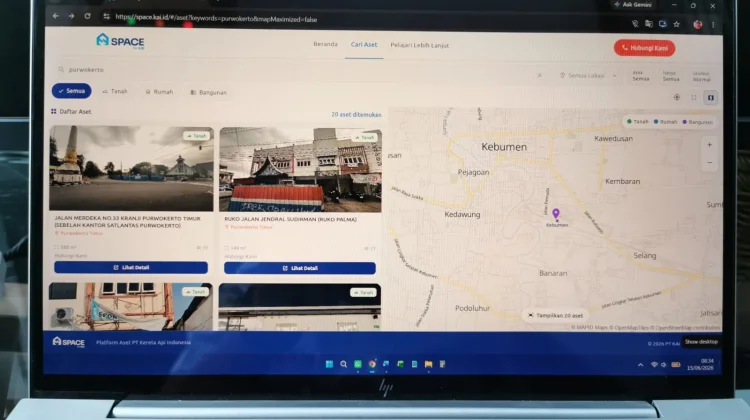Screen dimensions: 750x420
Task: Zoom out the map with minus
Action: point(709,163)
